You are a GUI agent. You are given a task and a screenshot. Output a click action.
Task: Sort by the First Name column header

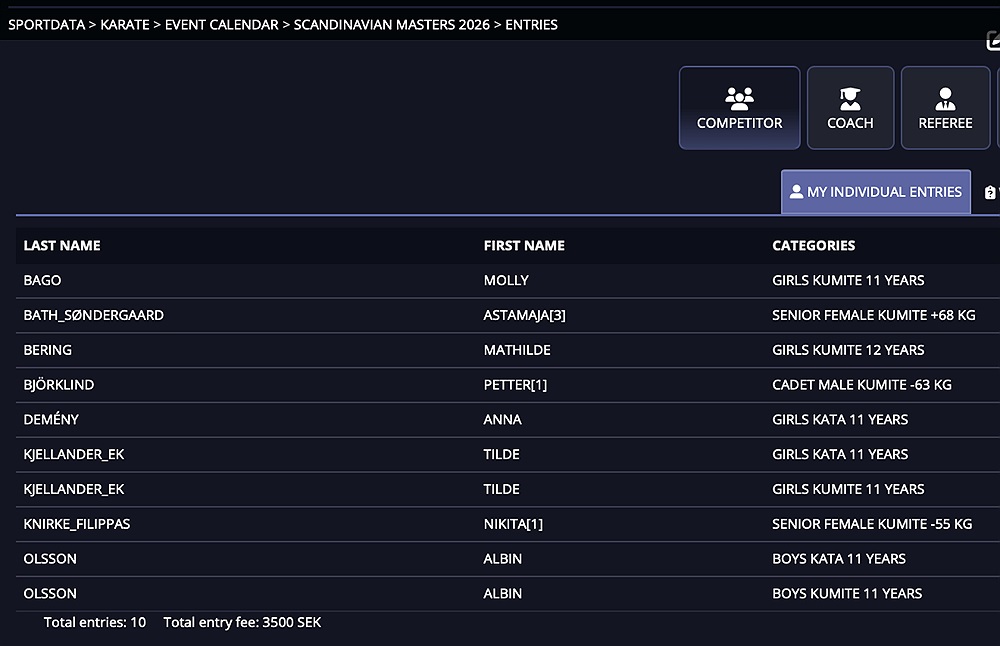click(524, 245)
